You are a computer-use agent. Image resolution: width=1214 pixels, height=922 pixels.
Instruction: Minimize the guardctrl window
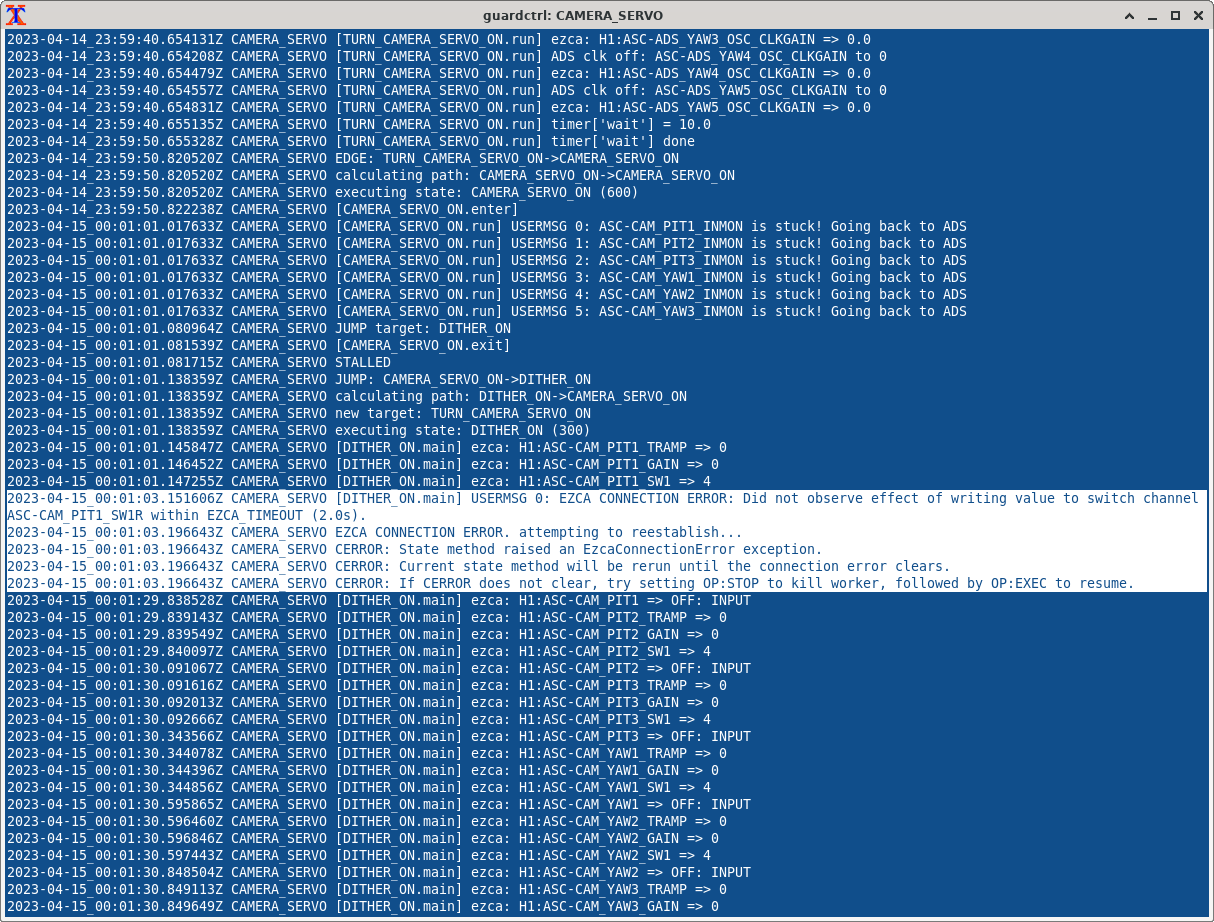(1152, 15)
